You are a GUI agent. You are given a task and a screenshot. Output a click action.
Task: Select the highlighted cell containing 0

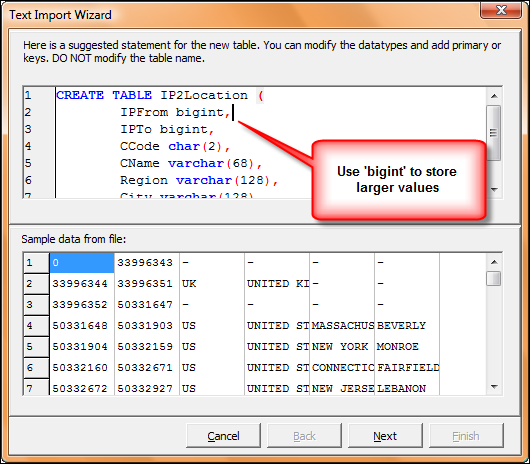82,263
